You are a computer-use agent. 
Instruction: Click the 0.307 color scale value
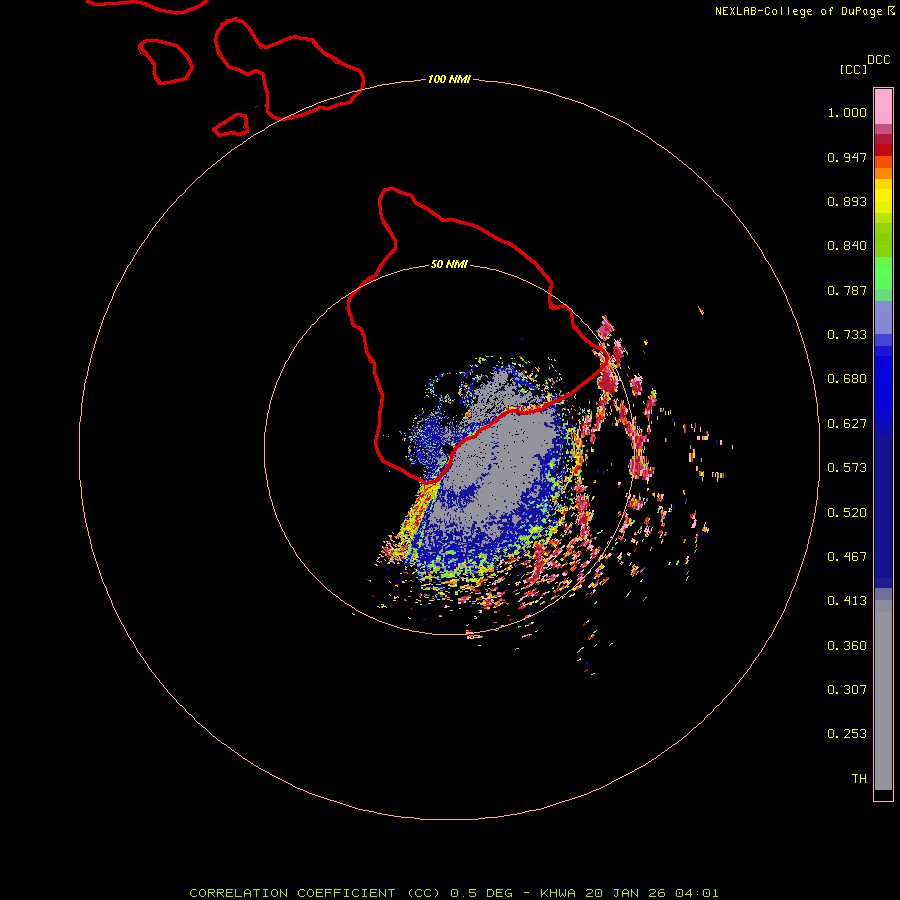[847, 690]
